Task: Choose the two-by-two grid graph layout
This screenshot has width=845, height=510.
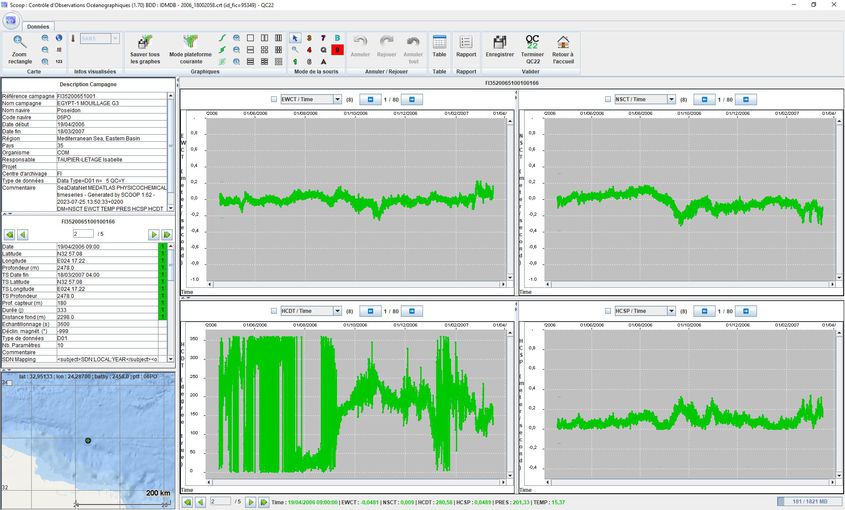Action: tap(264, 50)
